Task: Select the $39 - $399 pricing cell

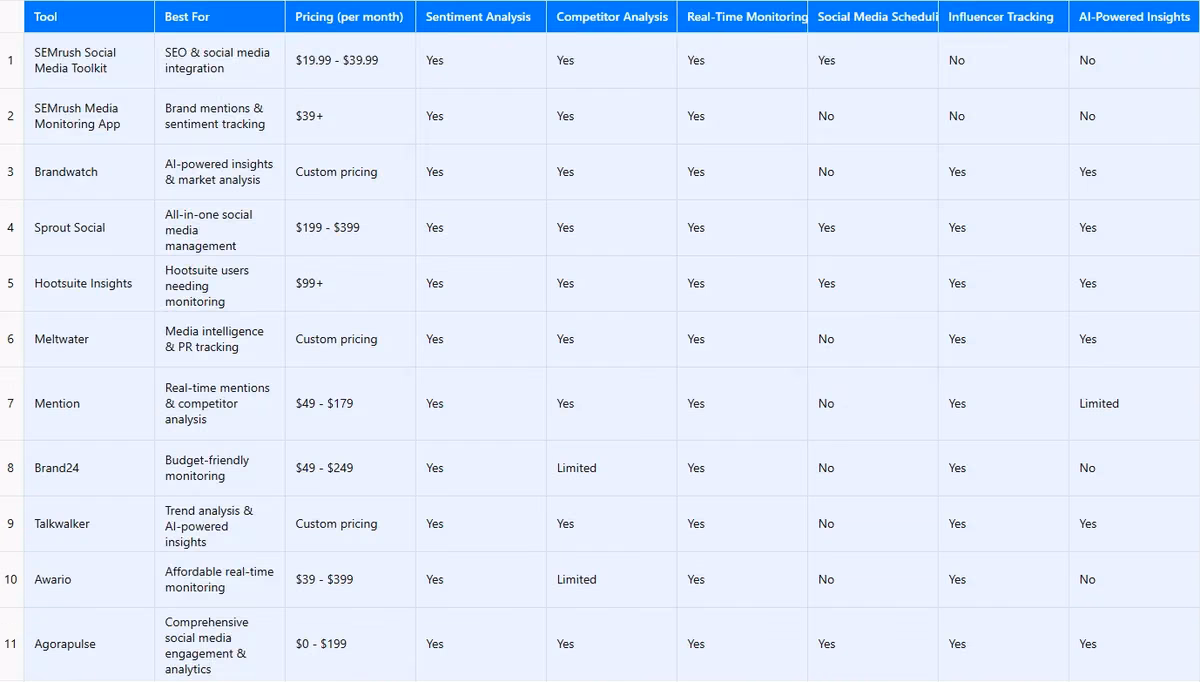Action: tap(350, 580)
